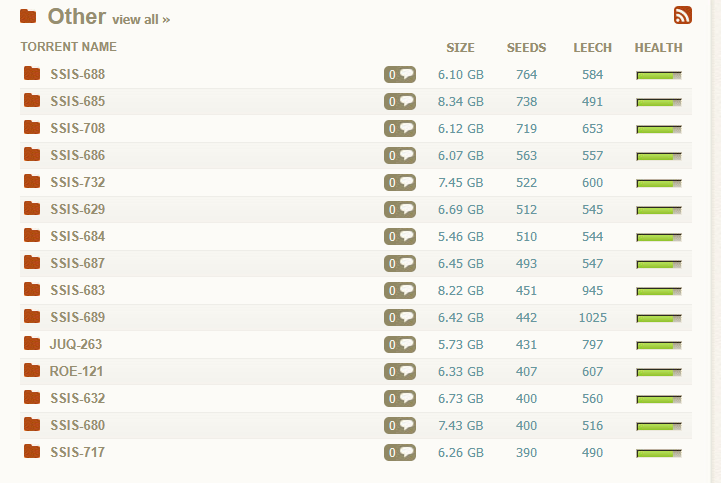Open comments bubble for JUQ-263
The image size is (721, 483).
pyautogui.click(x=400, y=345)
